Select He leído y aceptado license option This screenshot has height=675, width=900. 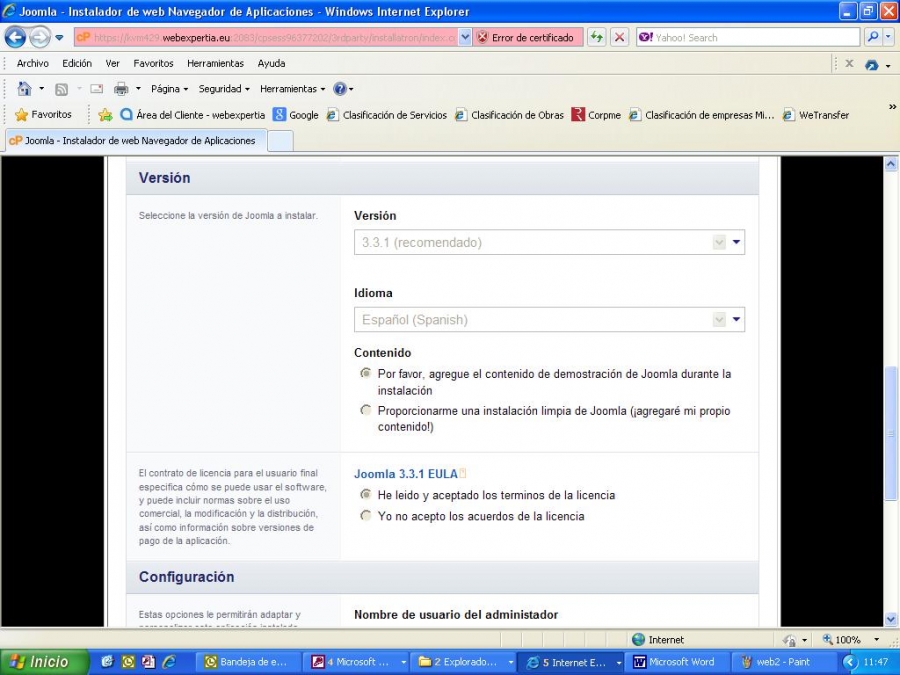click(x=366, y=494)
